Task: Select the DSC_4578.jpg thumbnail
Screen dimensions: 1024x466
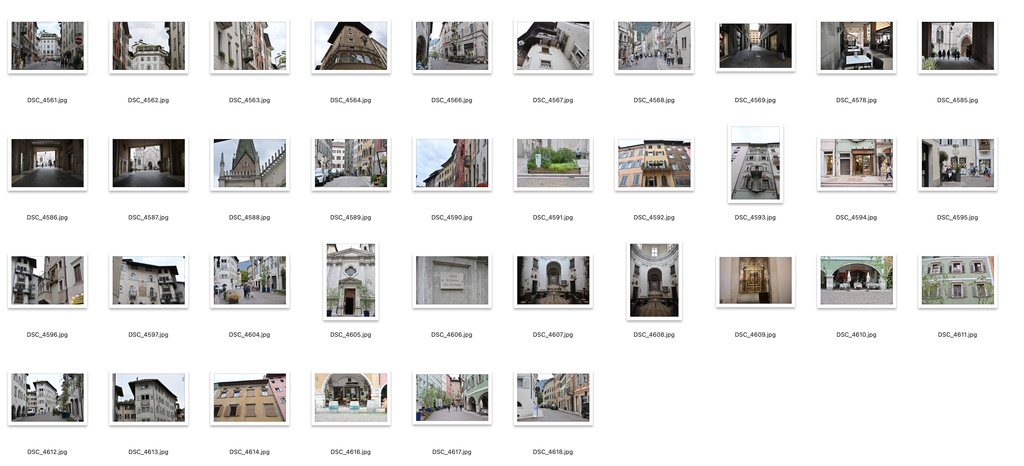Action: [857, 46]
